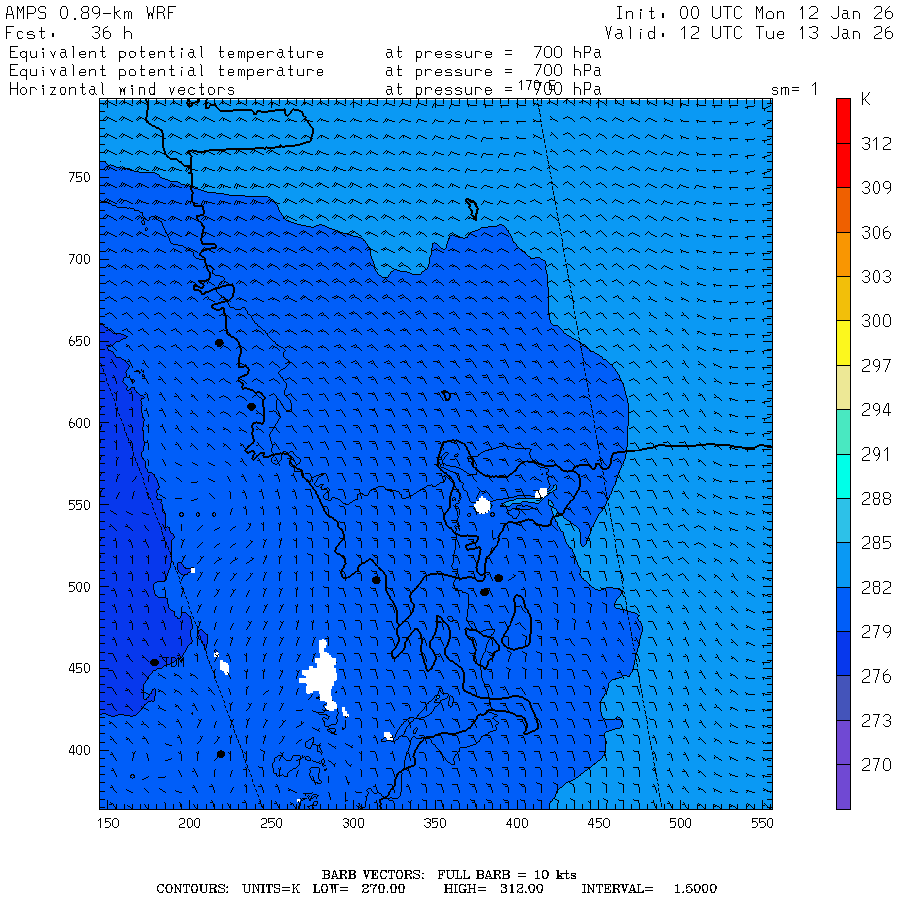Click the 150 x-axis tick label

(108, 823)
